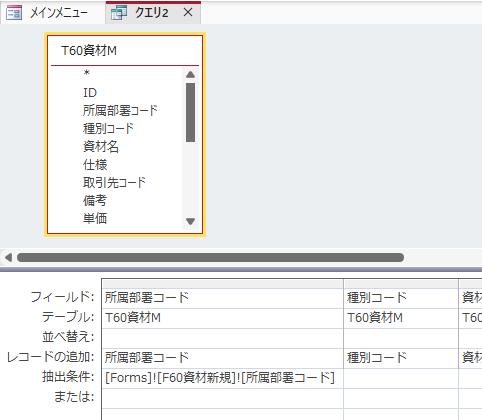The width and height of the screenshot is (482, 420).
Task: Close the クエリ2 tab
Action: coord(188,13)
